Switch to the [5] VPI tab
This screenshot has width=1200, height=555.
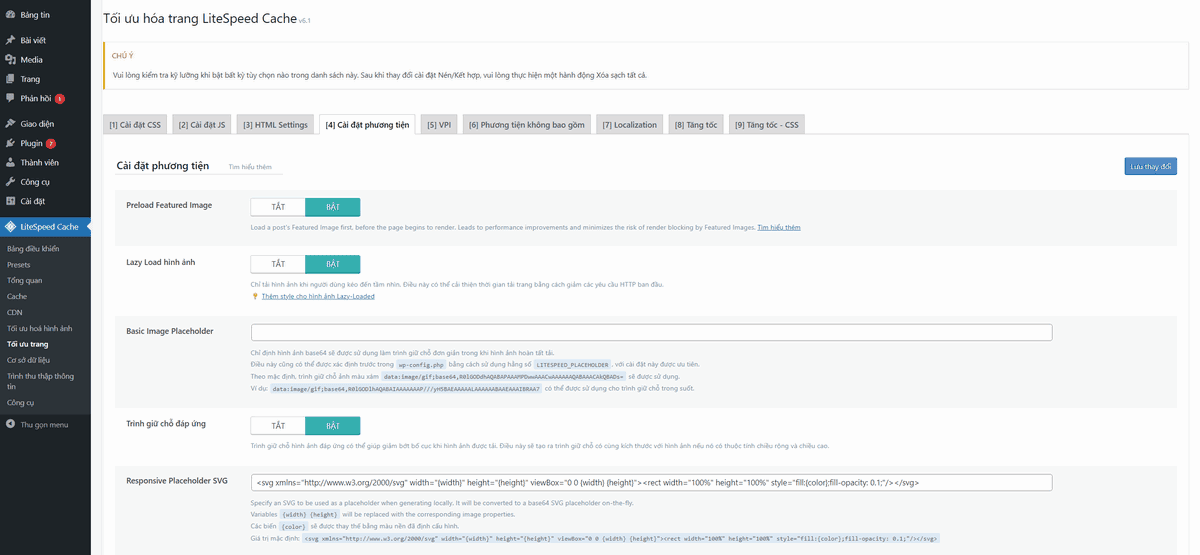click(x=439, y=125)
